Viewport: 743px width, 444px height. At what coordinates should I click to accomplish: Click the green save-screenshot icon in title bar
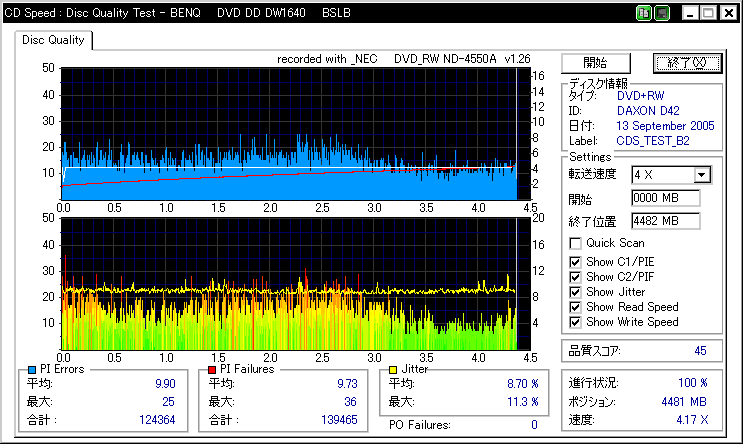point(662,13)
